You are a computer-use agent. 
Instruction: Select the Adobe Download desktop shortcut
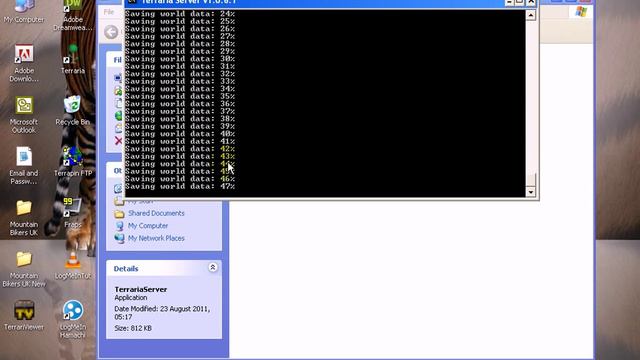pos(24,63)
